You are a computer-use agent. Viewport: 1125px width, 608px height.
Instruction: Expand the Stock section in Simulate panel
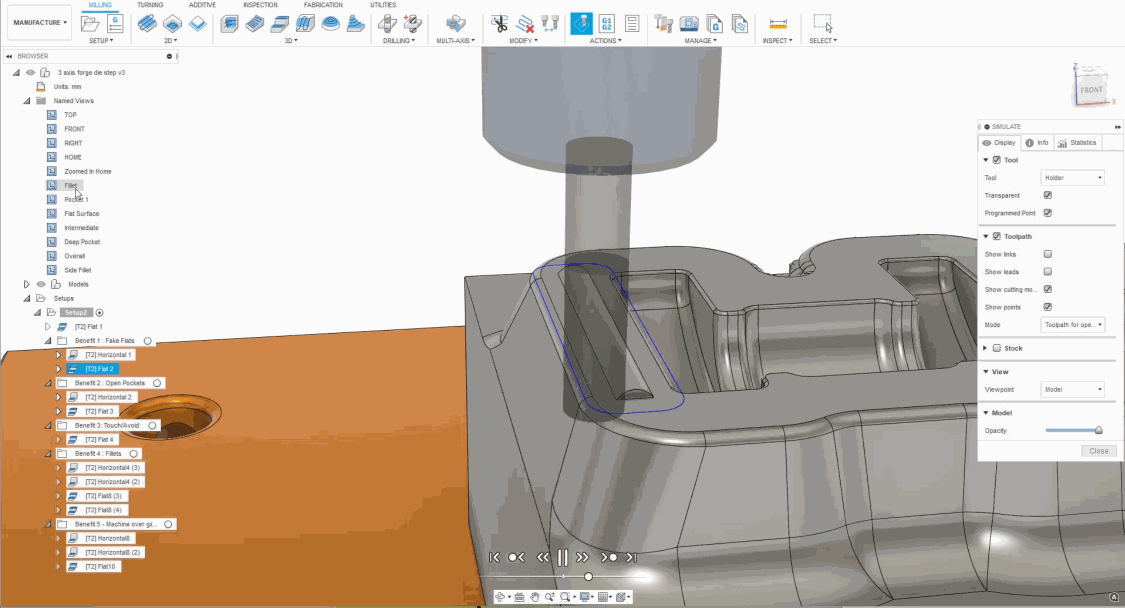pos(986,348)
